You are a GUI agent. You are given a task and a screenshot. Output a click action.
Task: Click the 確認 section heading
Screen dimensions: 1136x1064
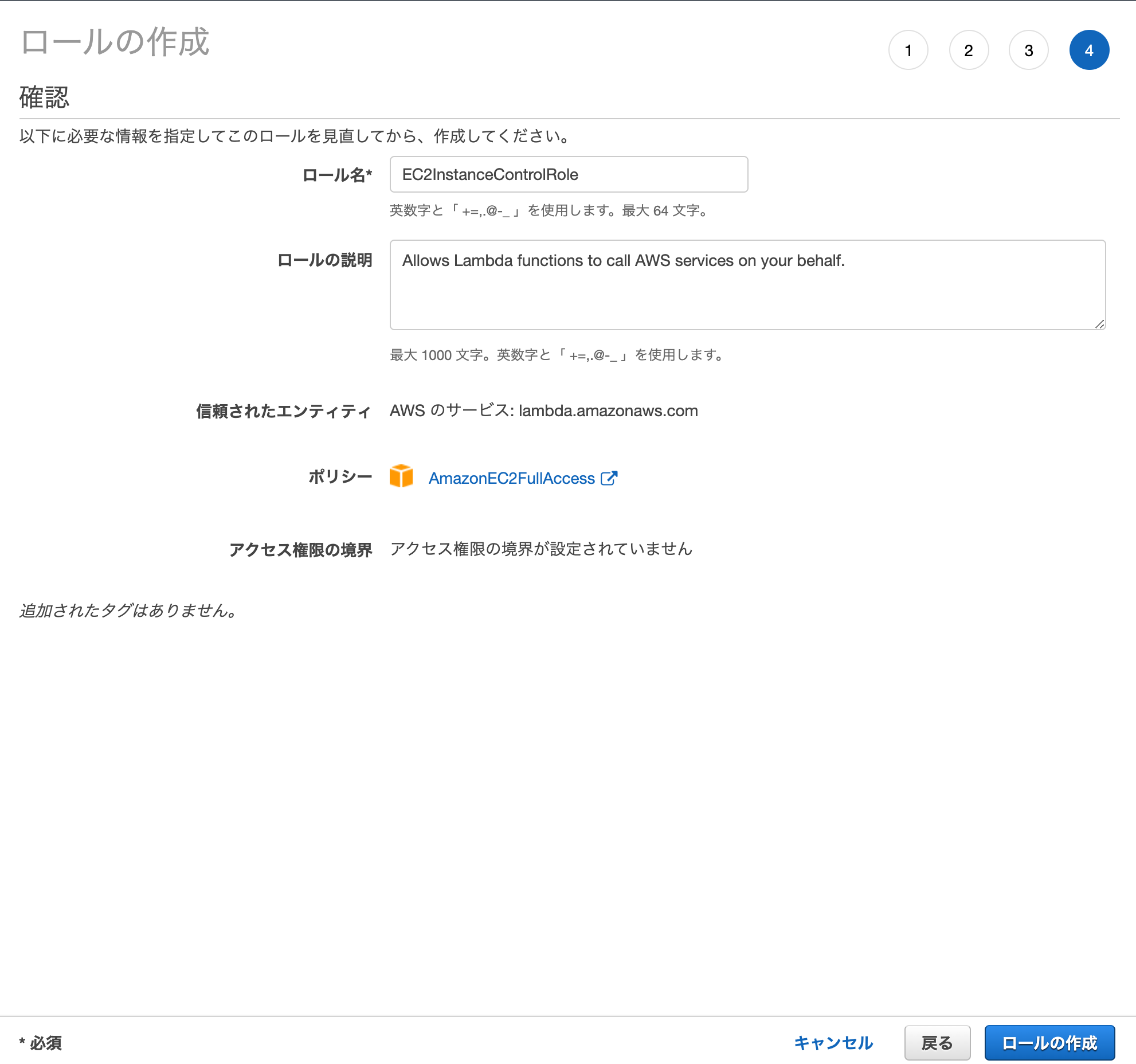[44, 97]
